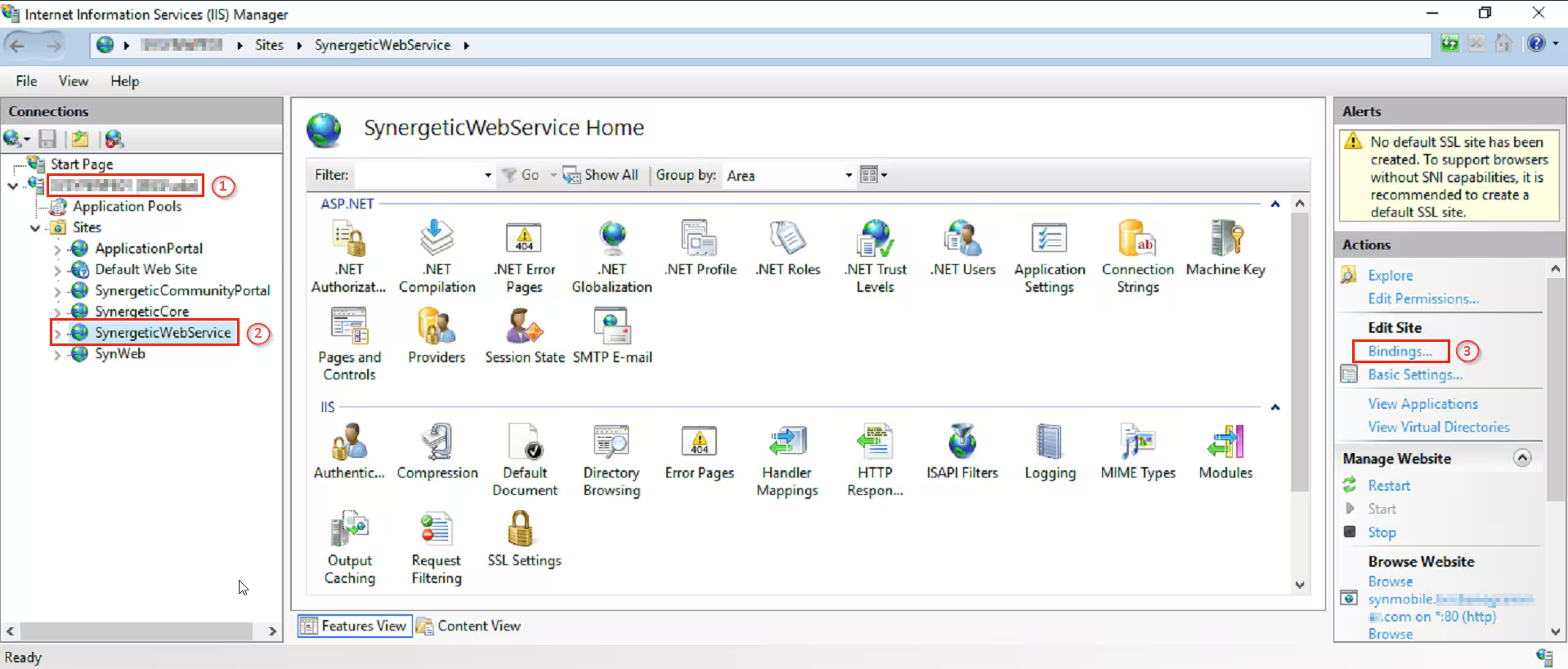
Task: Click the Filter text input field
Action: [x=418, y=175]
